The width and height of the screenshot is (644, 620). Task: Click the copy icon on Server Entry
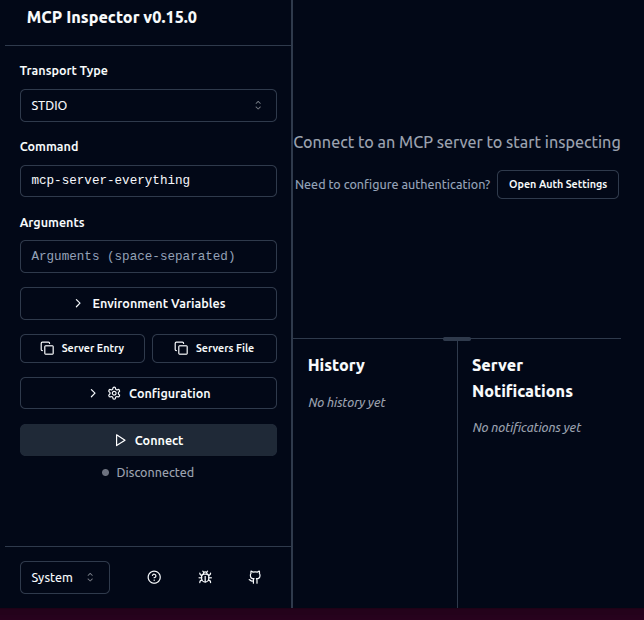(47, 348)
